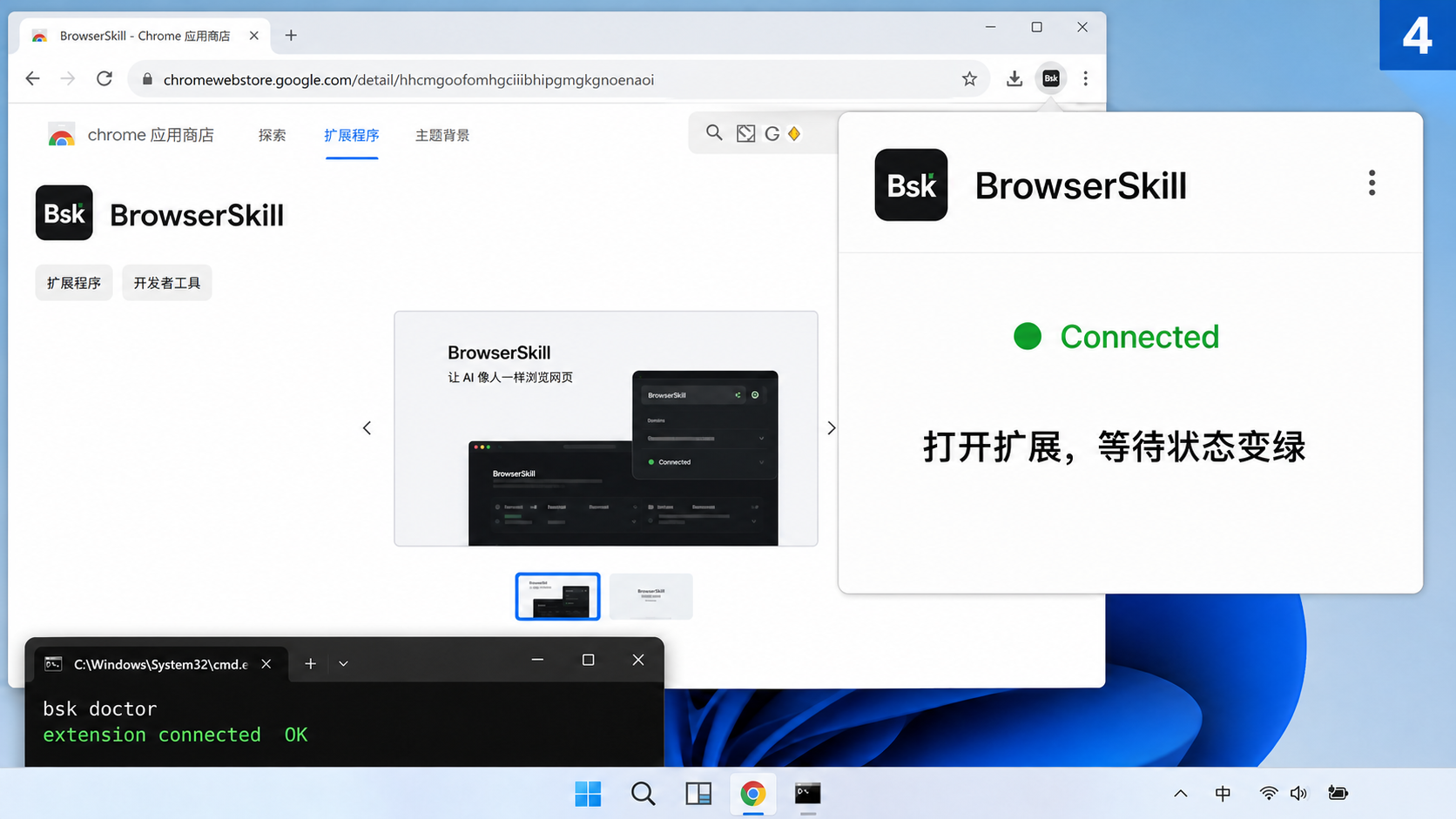Click the address bar URL
The width and height of the screenshot is (1456, 819).
(x=408, y=80)
